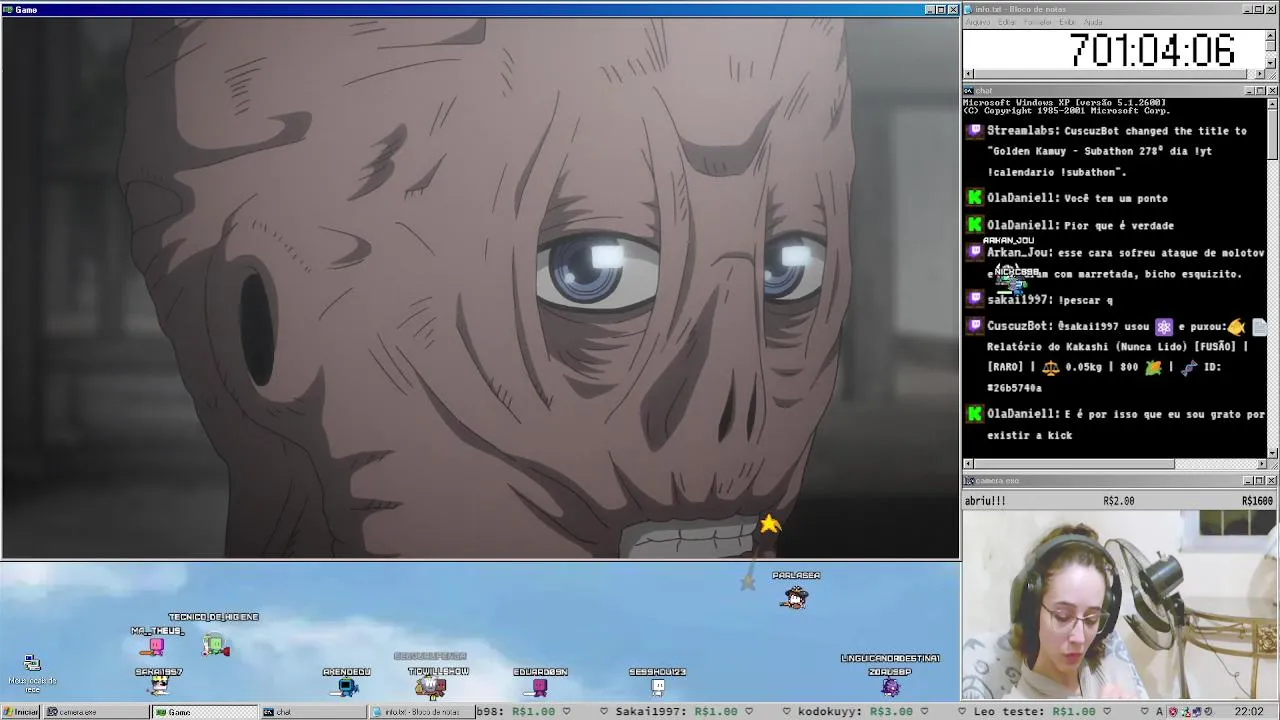Open the Formatar menu in Bloco de notas

tap(1038, 22)
